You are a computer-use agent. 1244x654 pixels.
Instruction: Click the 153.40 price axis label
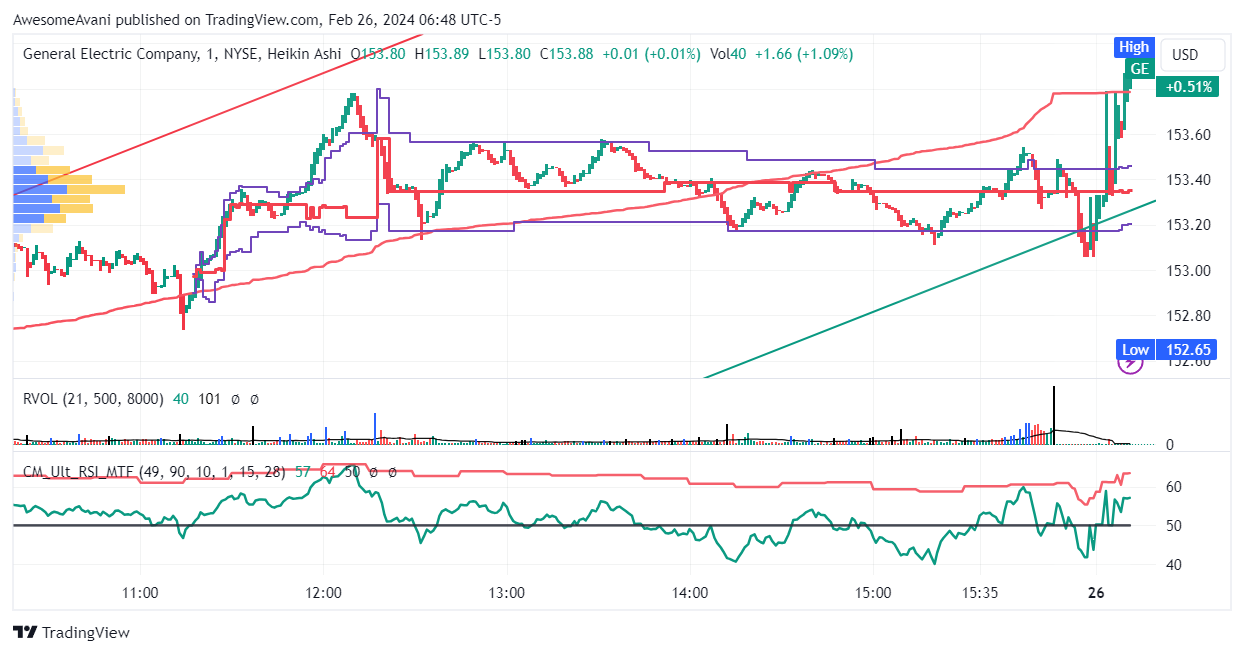pos(1189,180)
